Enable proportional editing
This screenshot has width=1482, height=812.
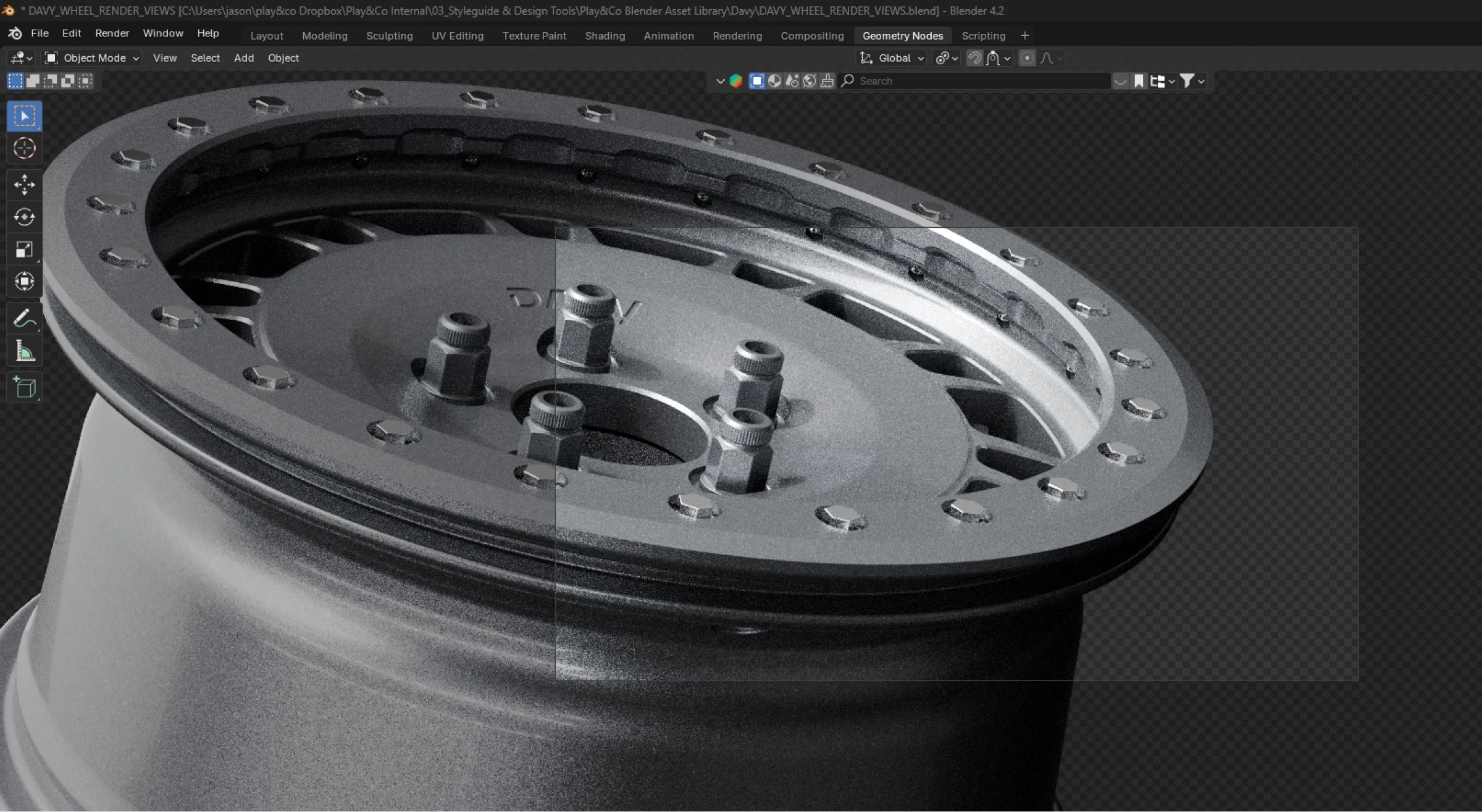[x=1027, y=57]
